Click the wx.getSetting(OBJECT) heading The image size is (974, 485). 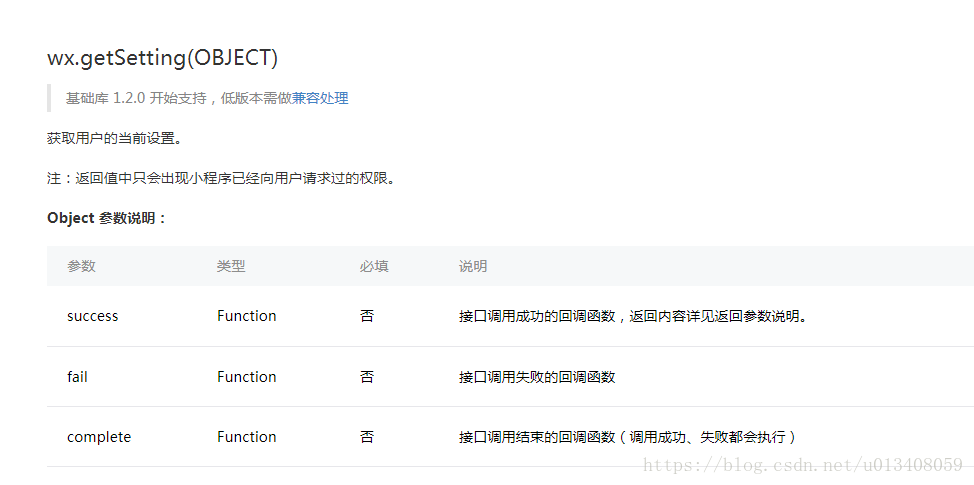163,58
